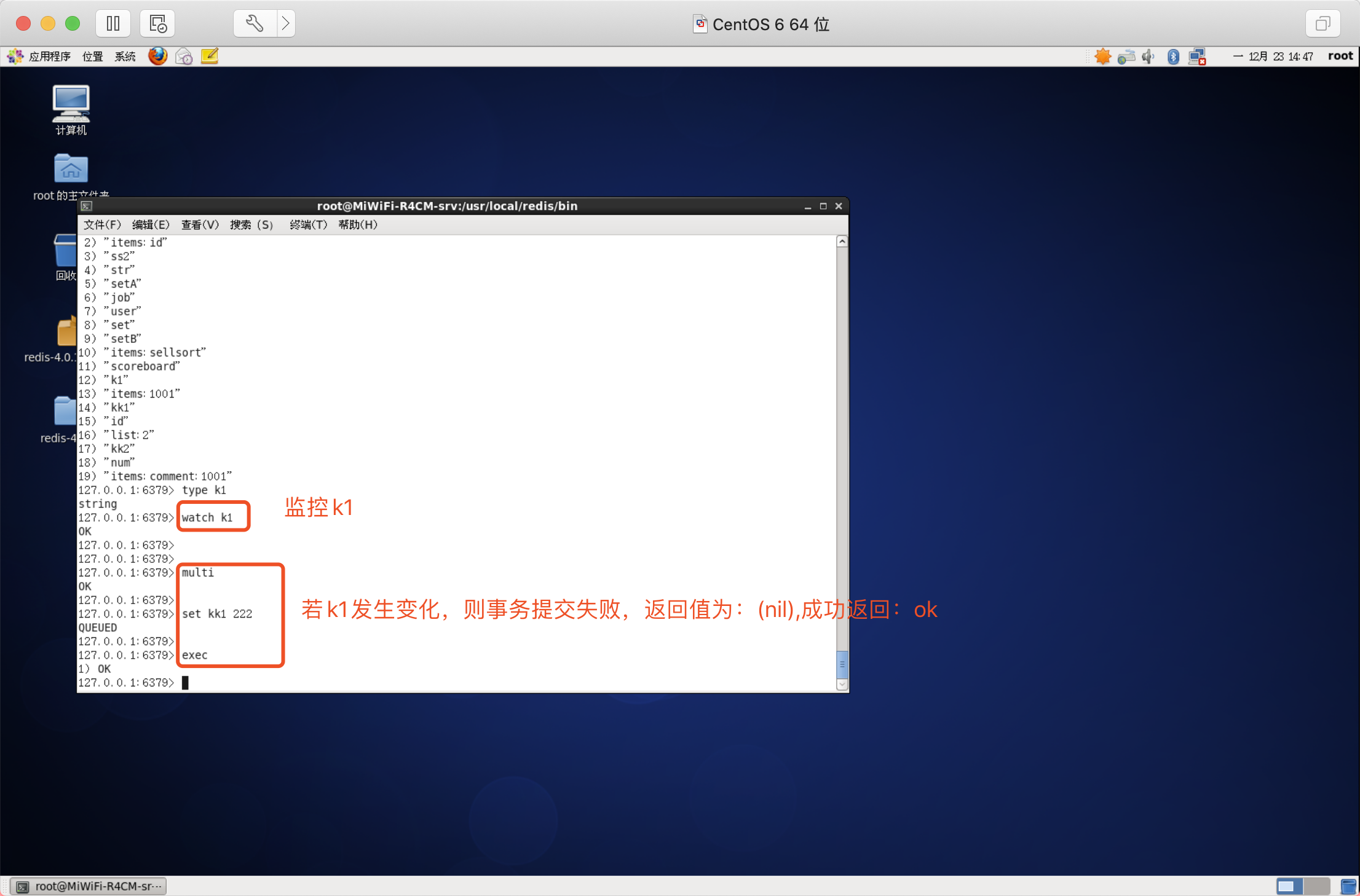
Task: Click the network connection tray icon
Action: coord(1197,57)
